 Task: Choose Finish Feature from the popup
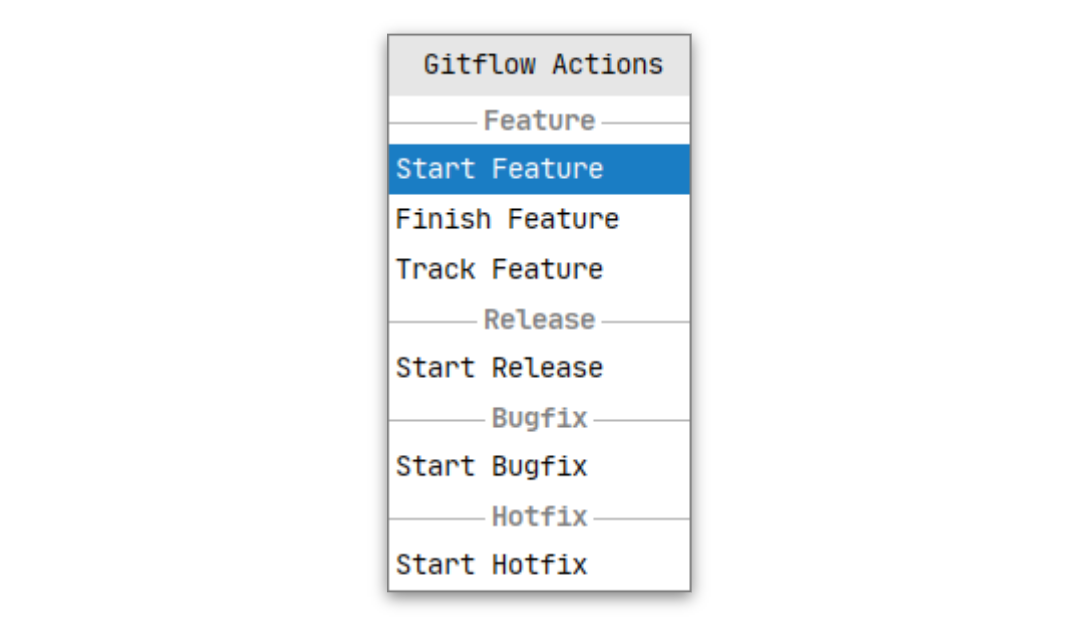pos(539,219)
